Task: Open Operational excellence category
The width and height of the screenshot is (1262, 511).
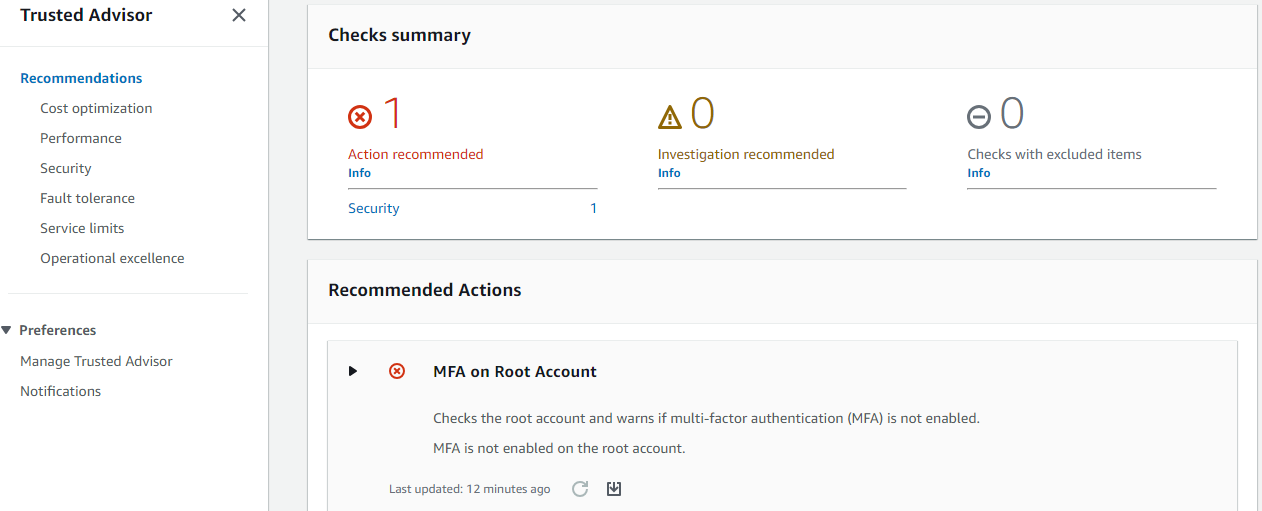Action: (x=112, y=258)
